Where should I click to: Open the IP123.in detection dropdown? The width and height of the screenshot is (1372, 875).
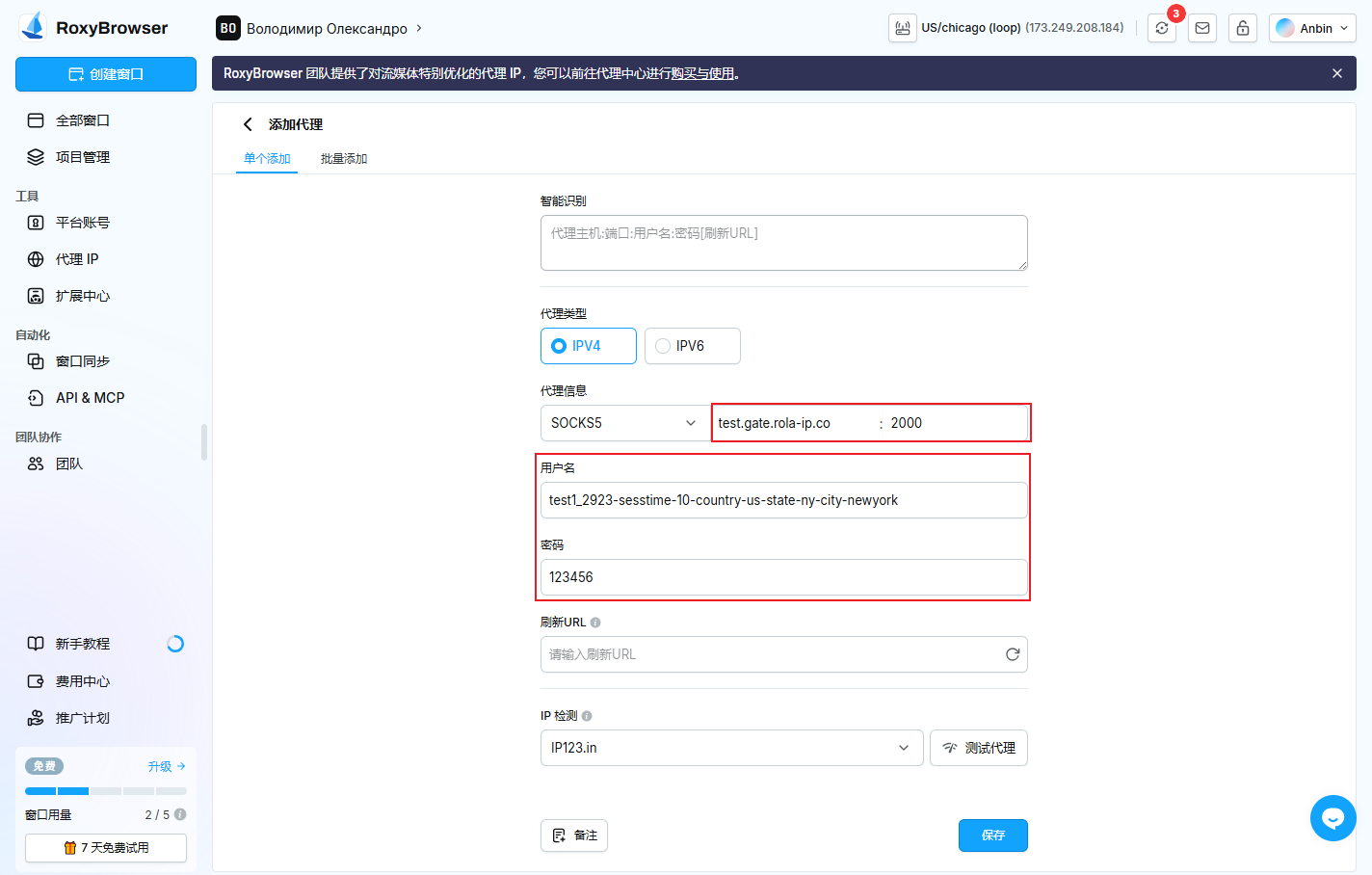(x=731, y=747)
